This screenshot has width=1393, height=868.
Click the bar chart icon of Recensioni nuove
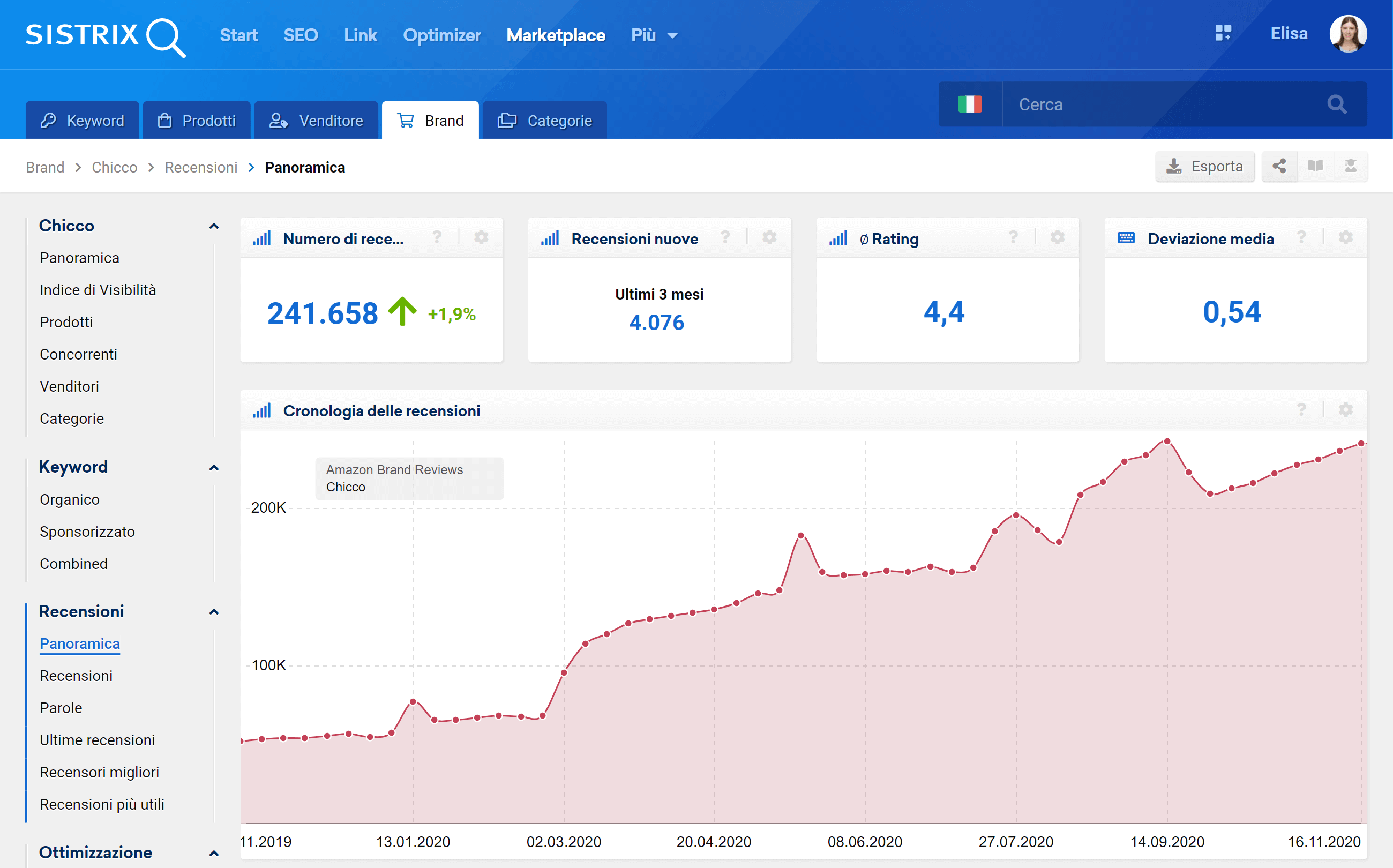click(x=550, y=238)
